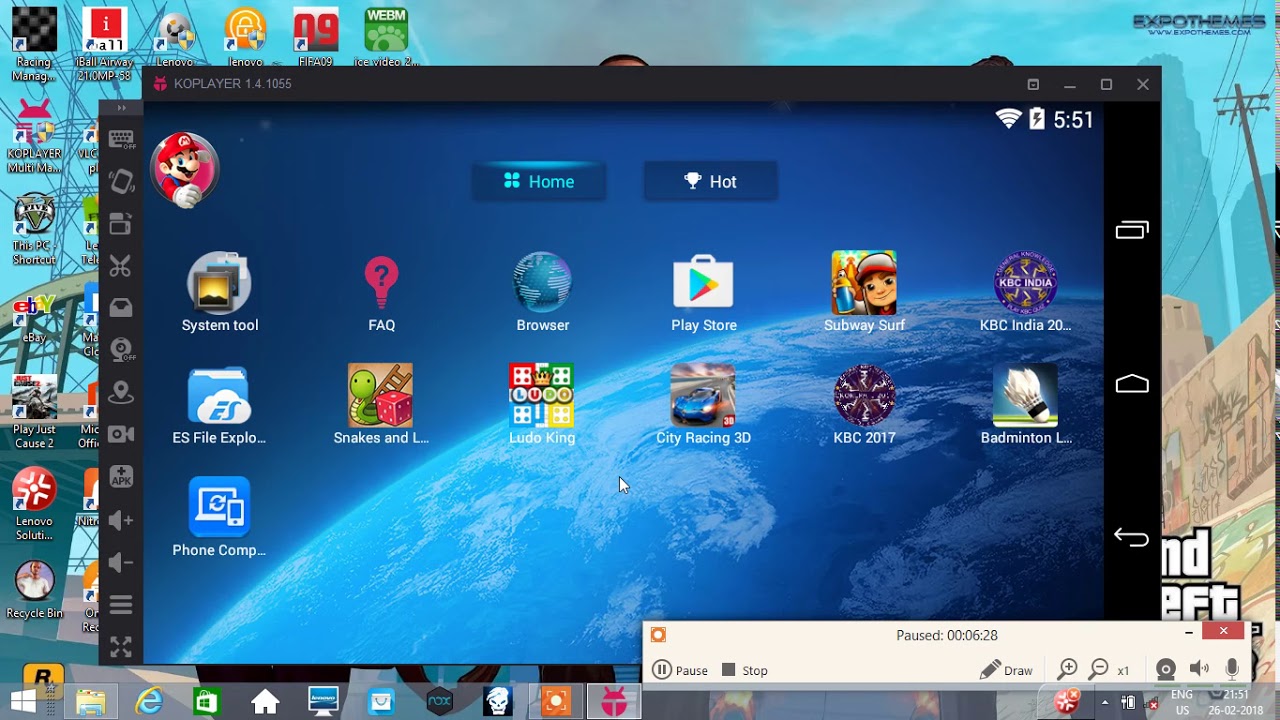Switch to the Hot tab
The image size is (1280, 720).
[710, 181]
